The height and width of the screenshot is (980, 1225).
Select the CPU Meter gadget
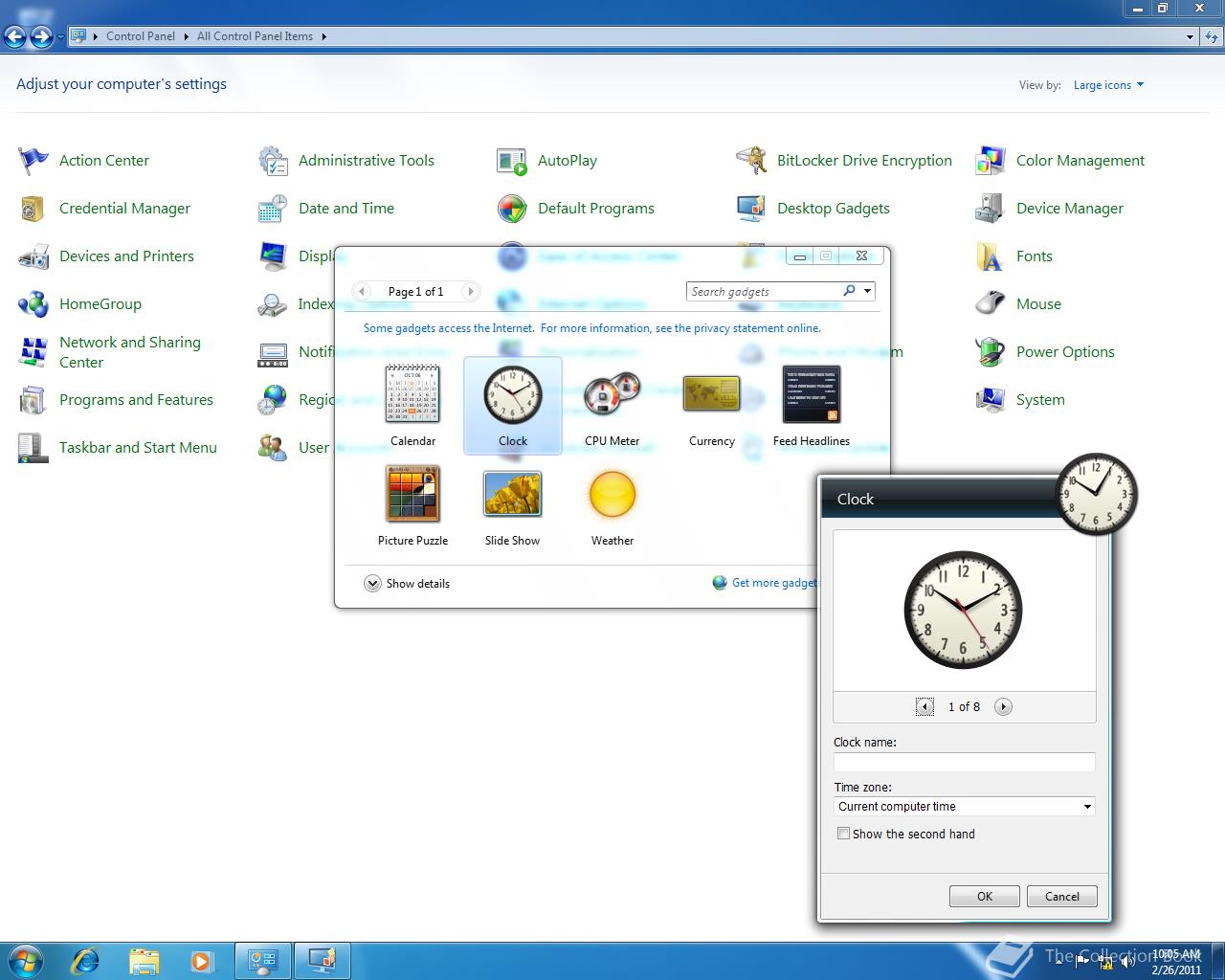612,405
